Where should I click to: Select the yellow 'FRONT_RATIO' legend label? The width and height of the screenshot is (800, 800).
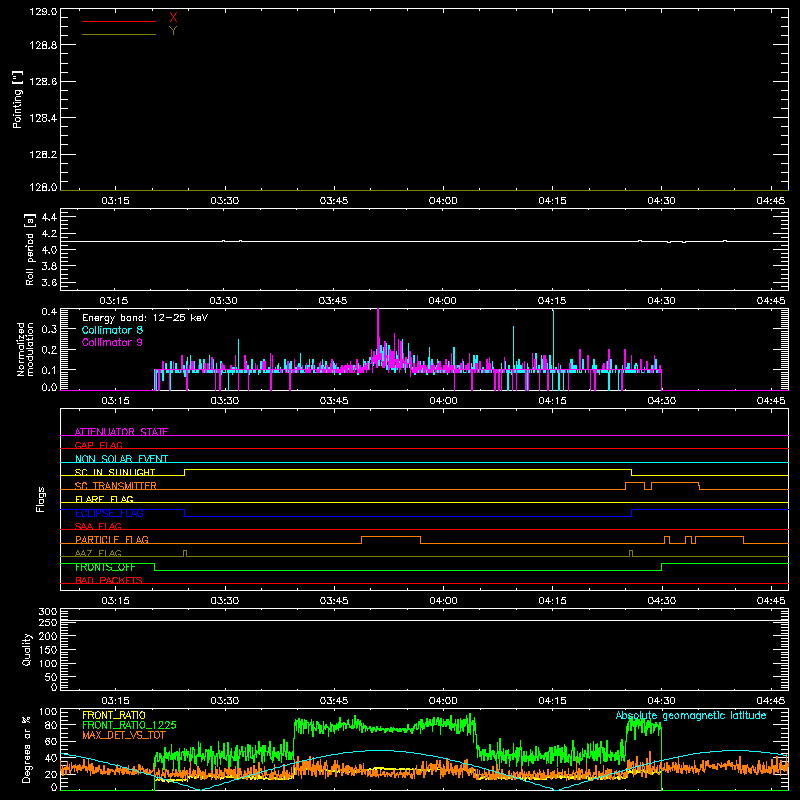(x=114, y=715)
